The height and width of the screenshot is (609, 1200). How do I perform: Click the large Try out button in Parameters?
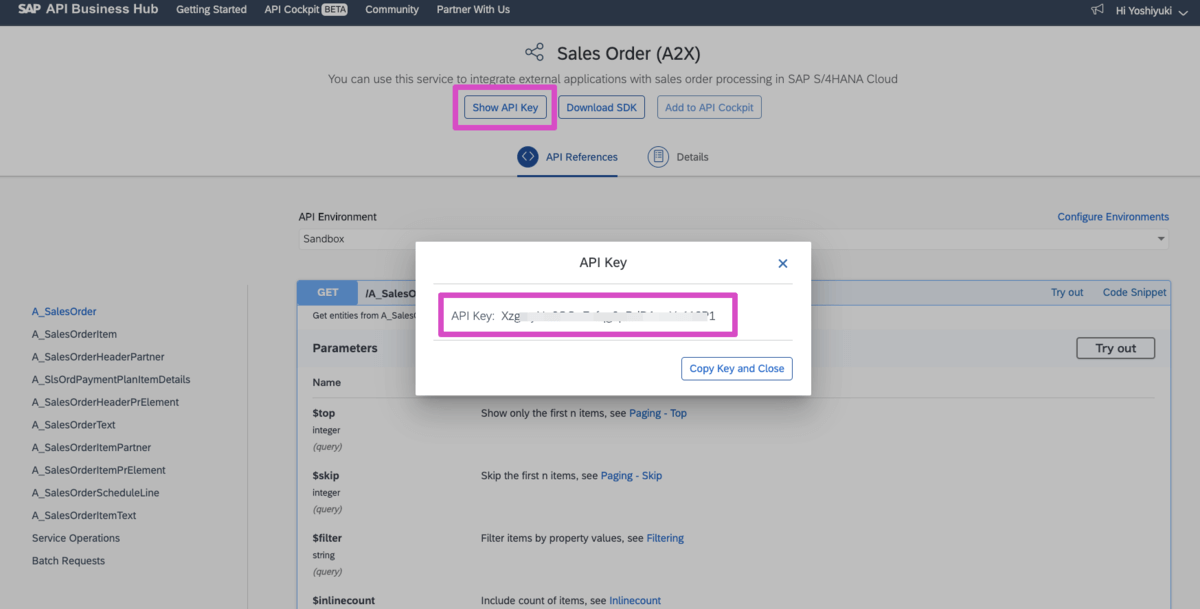[x=1115, y=348]
